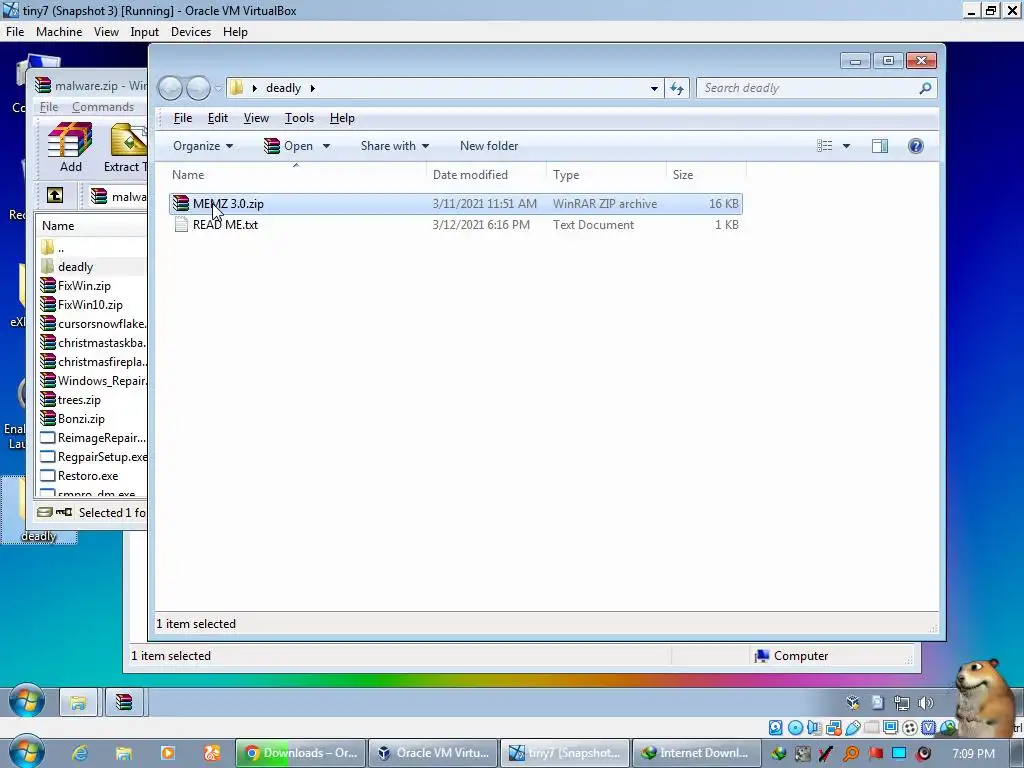This screenshot has width=1024, height=768.
Task: Click Explorer Back navigation button
Action: coord(170,88)
